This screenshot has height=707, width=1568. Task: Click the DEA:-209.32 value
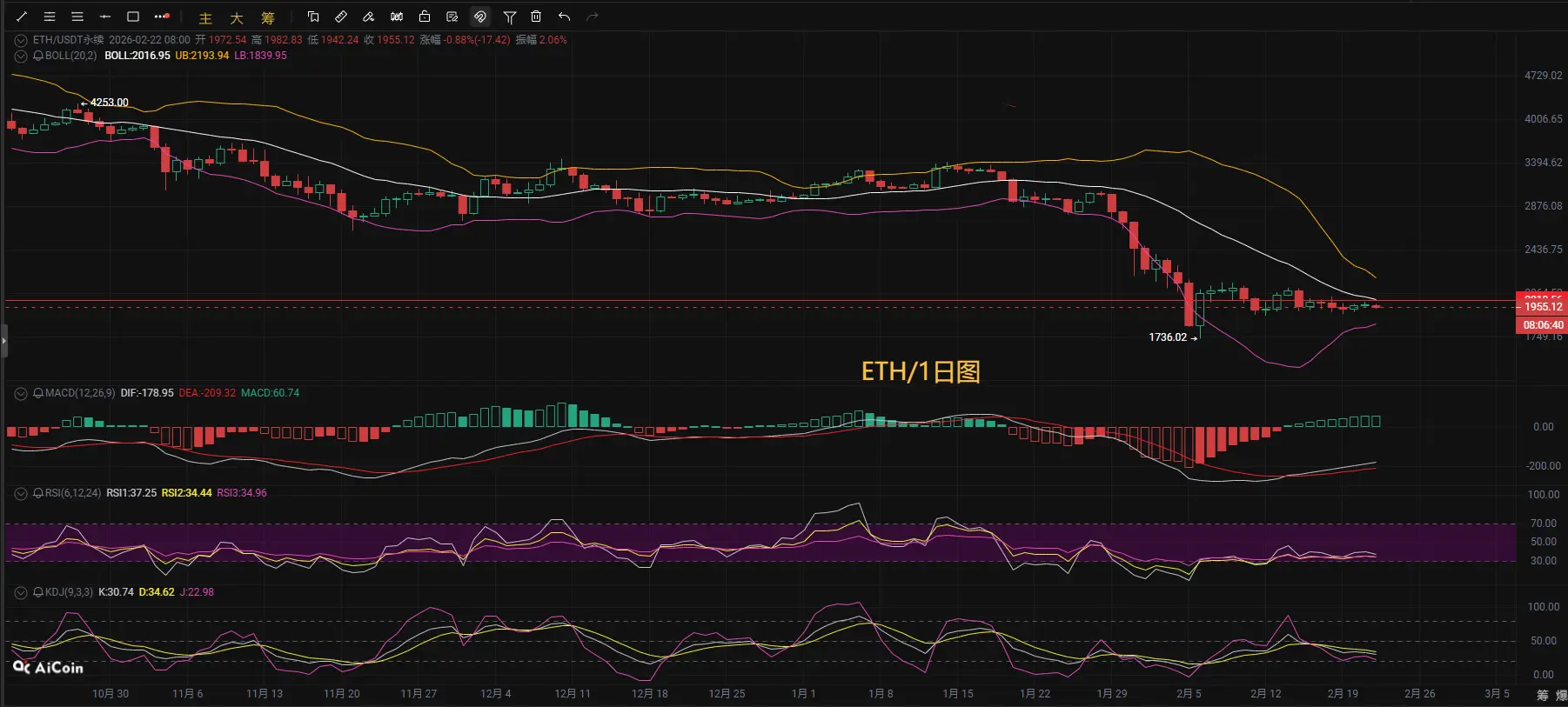[207, 393]
